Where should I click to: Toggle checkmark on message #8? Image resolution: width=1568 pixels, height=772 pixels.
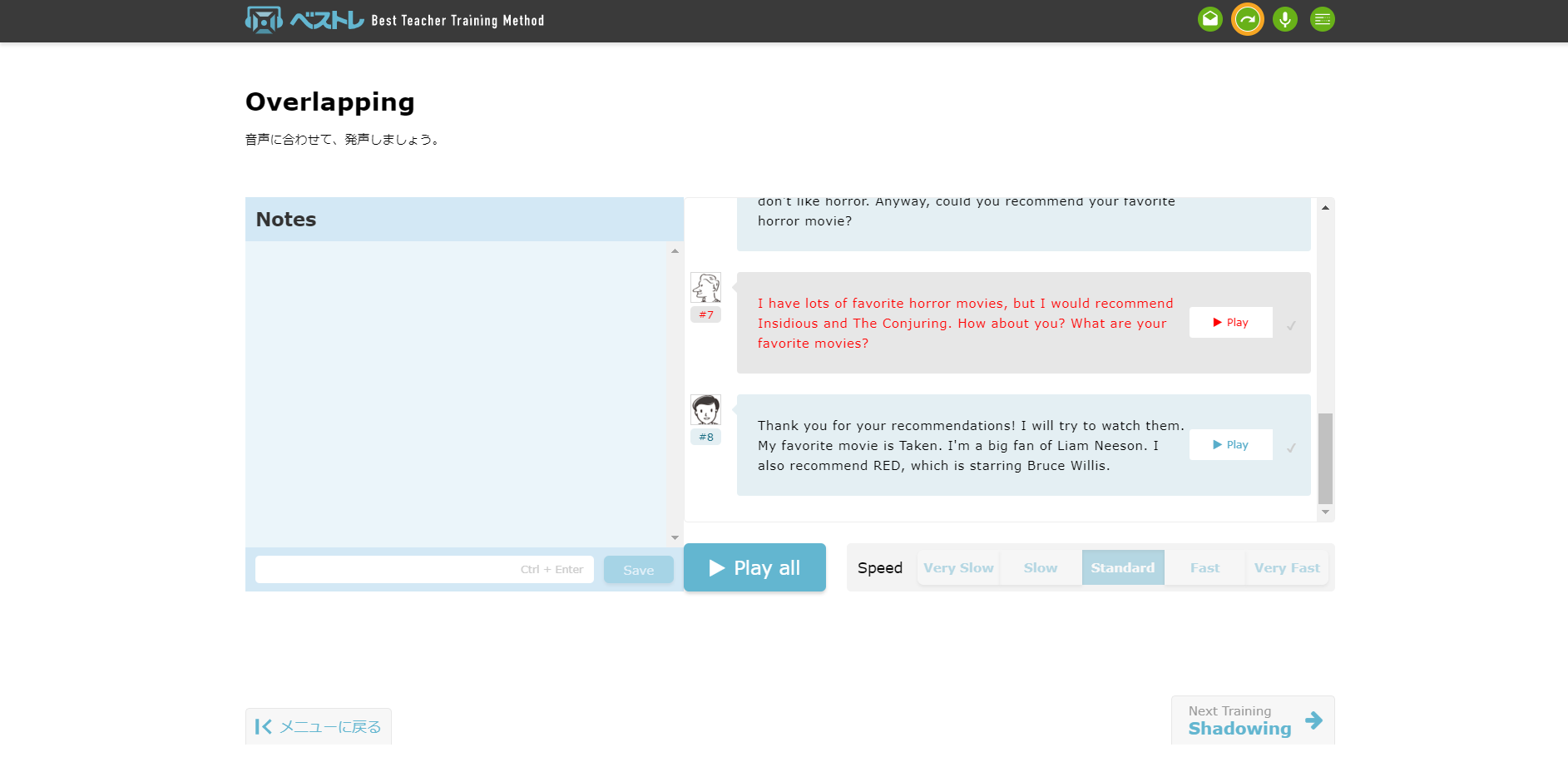(1291, 448)
